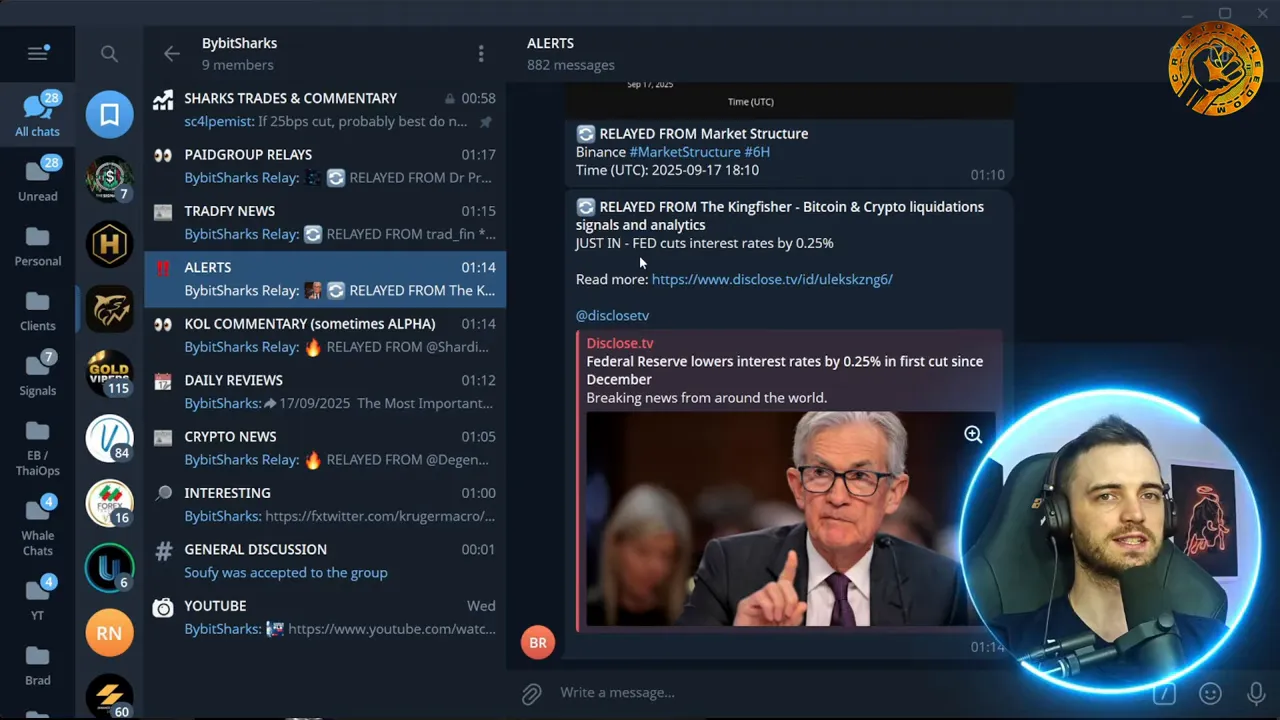Zoom the Powell image with magnifier icon
1280x720 pixels.
coord(972,434)
